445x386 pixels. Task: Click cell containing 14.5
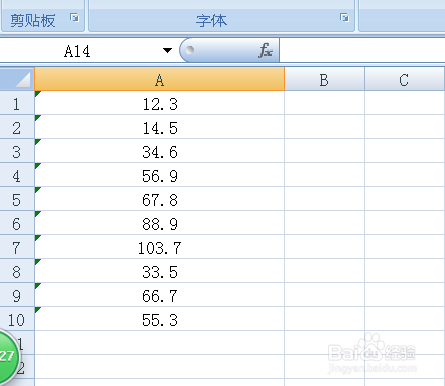click(x=160, y=127)
